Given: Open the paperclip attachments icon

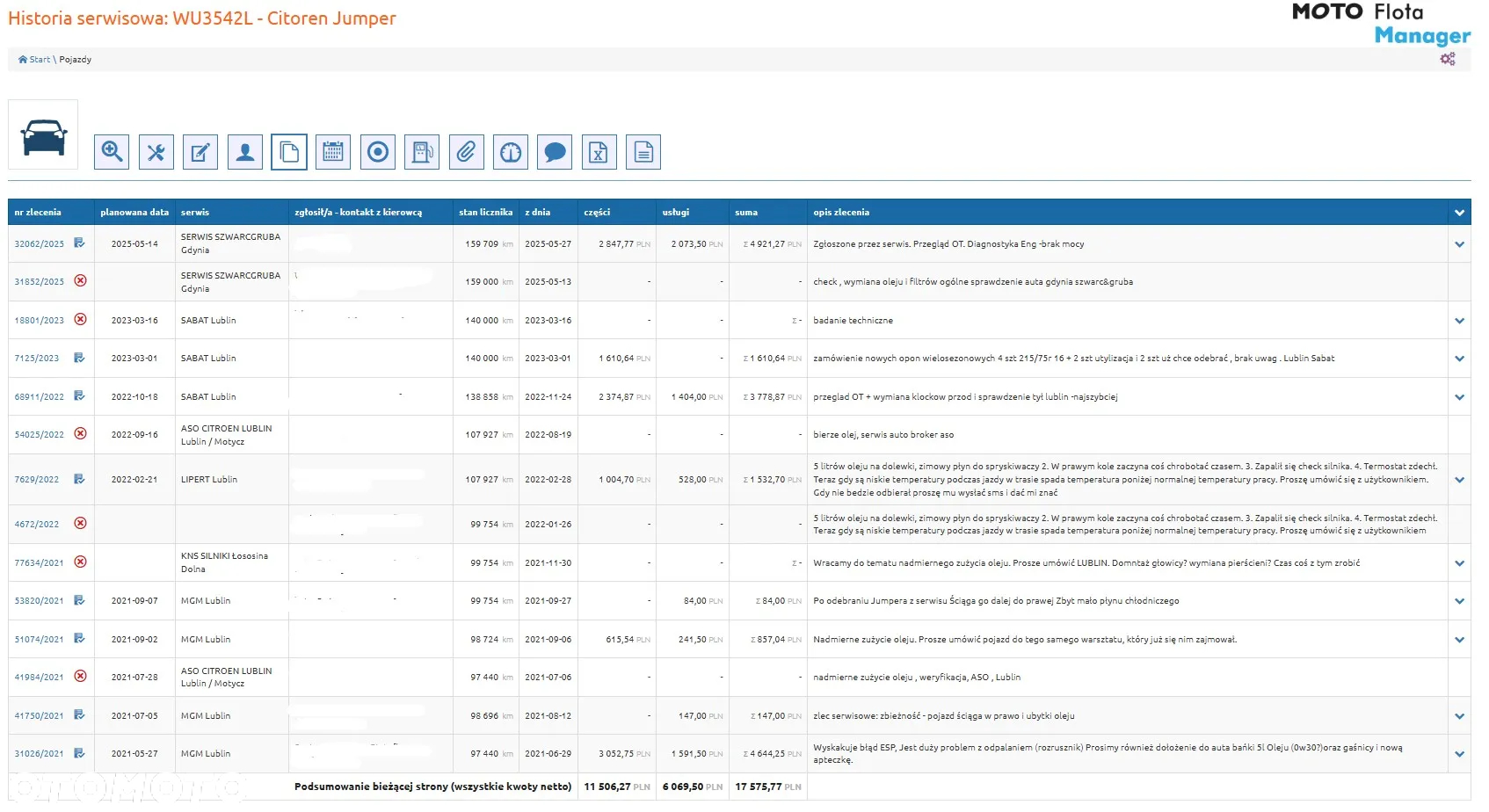Looking at the screenshot, I should point(466,152).
